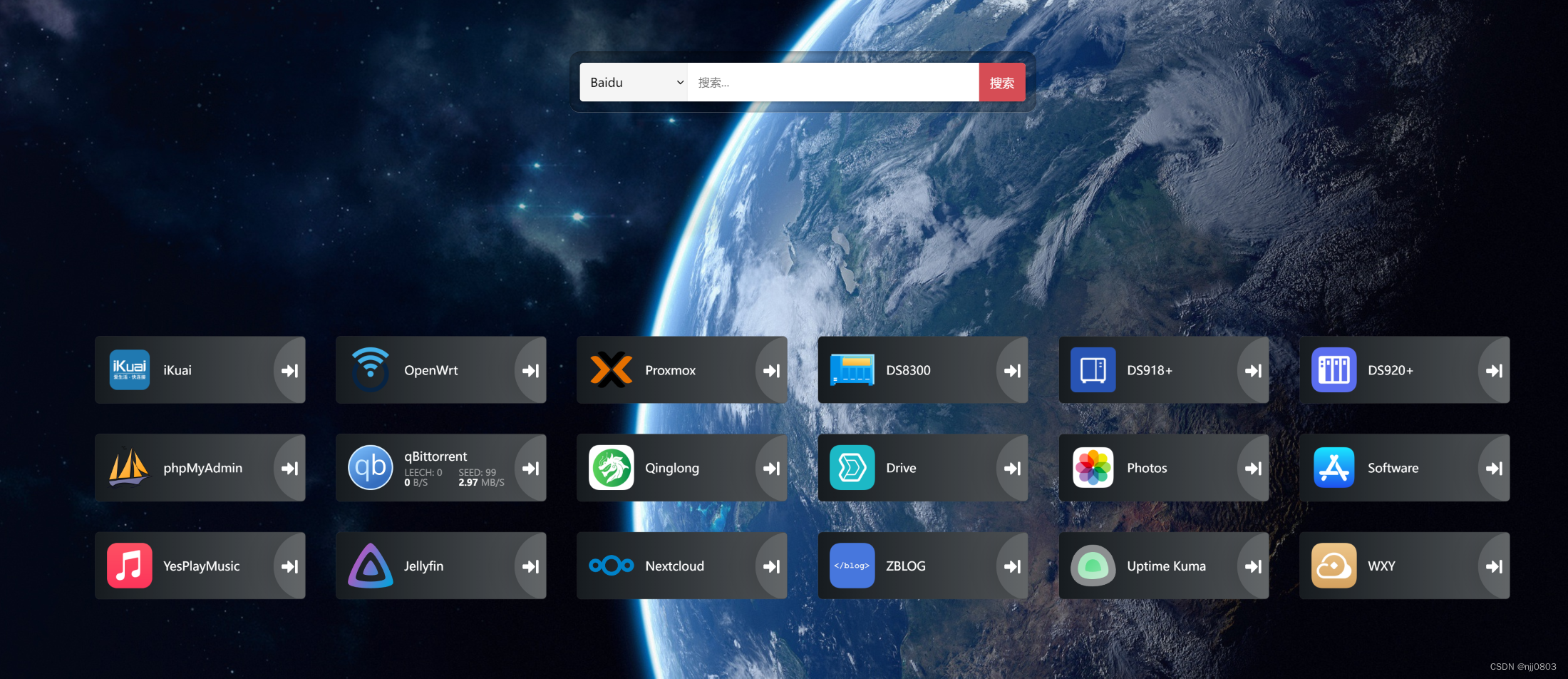Click the arrow button on DS920+ card
This screenshot has height=679, width=1568.
pos(1495,370)
